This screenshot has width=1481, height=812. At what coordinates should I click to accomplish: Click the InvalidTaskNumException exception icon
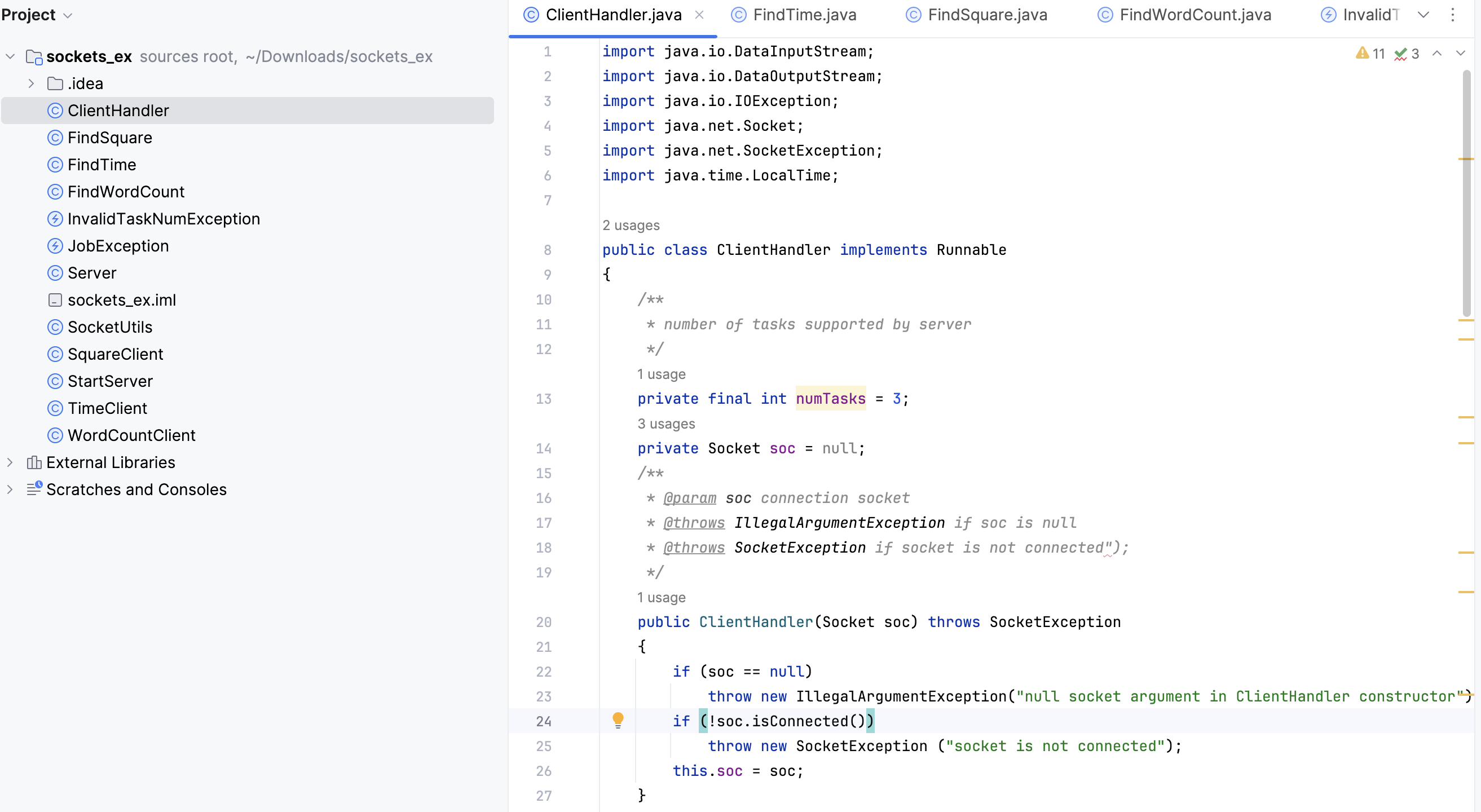[55, 218]
